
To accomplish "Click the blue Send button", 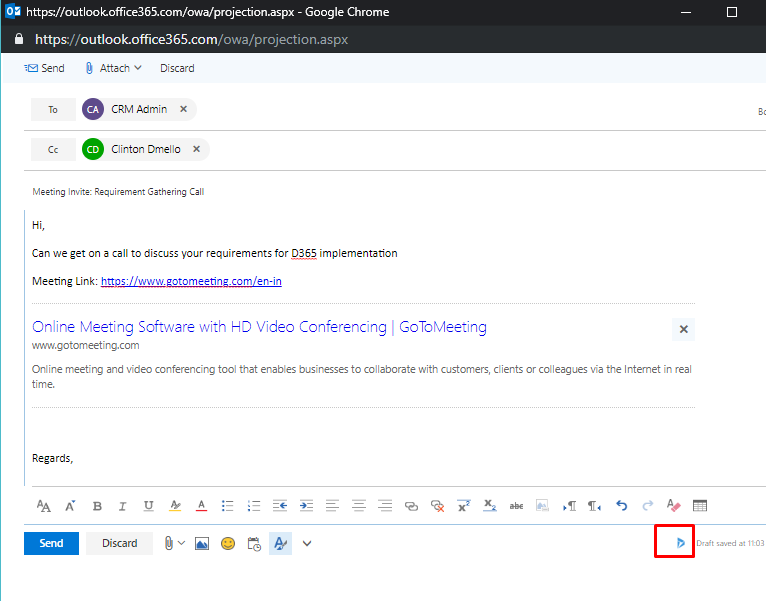I will tap(51, 543).
